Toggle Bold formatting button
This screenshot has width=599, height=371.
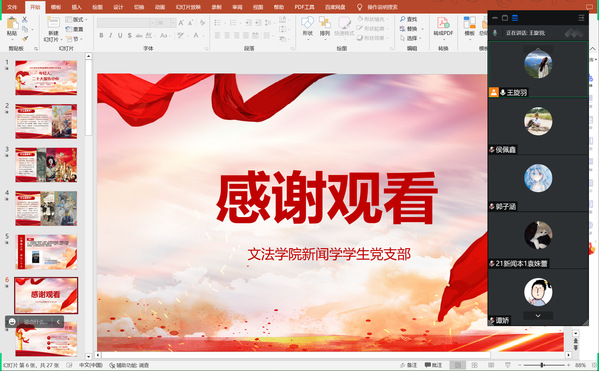101,36
